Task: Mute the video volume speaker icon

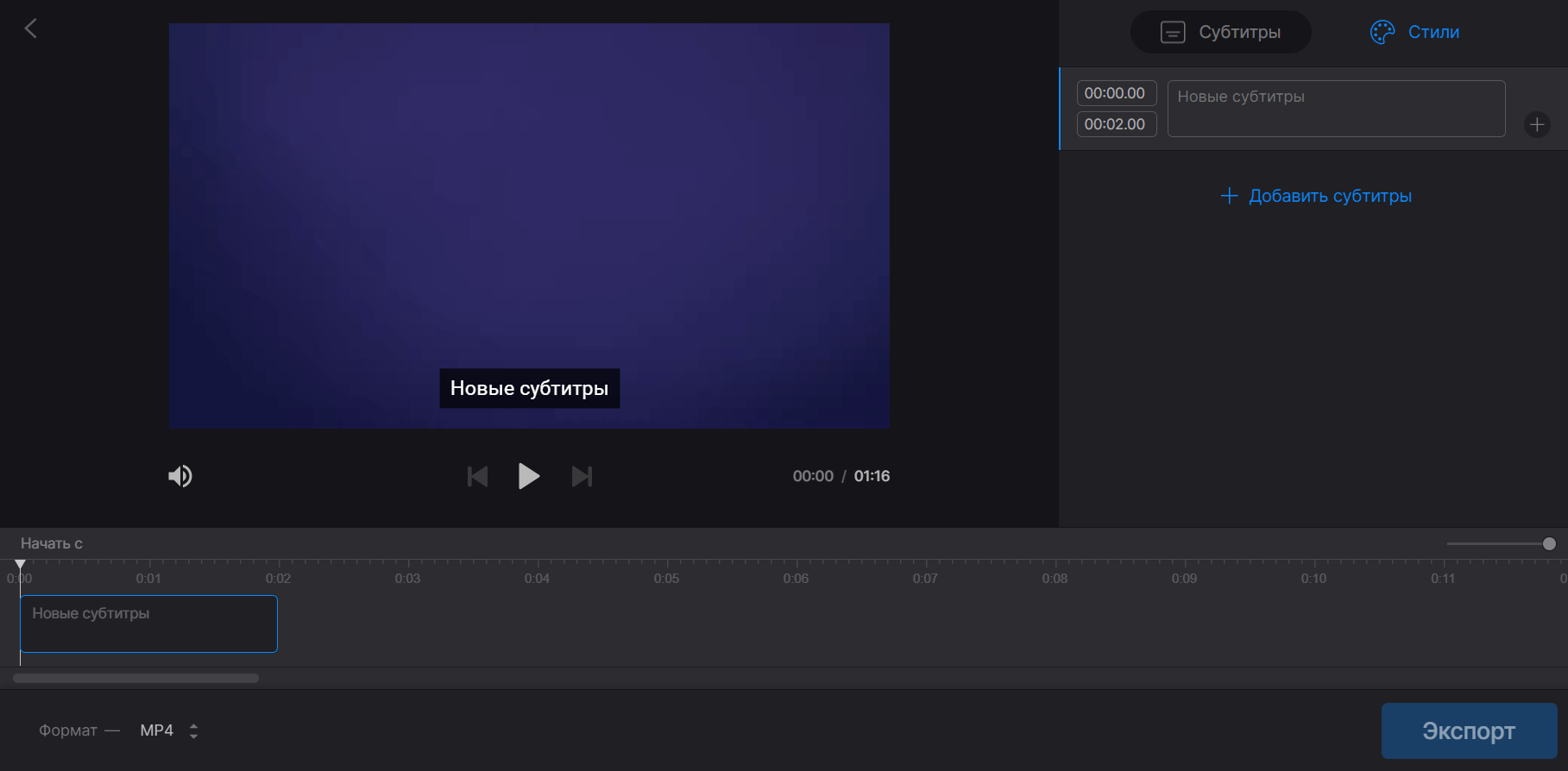Action: tap(180, 476)
